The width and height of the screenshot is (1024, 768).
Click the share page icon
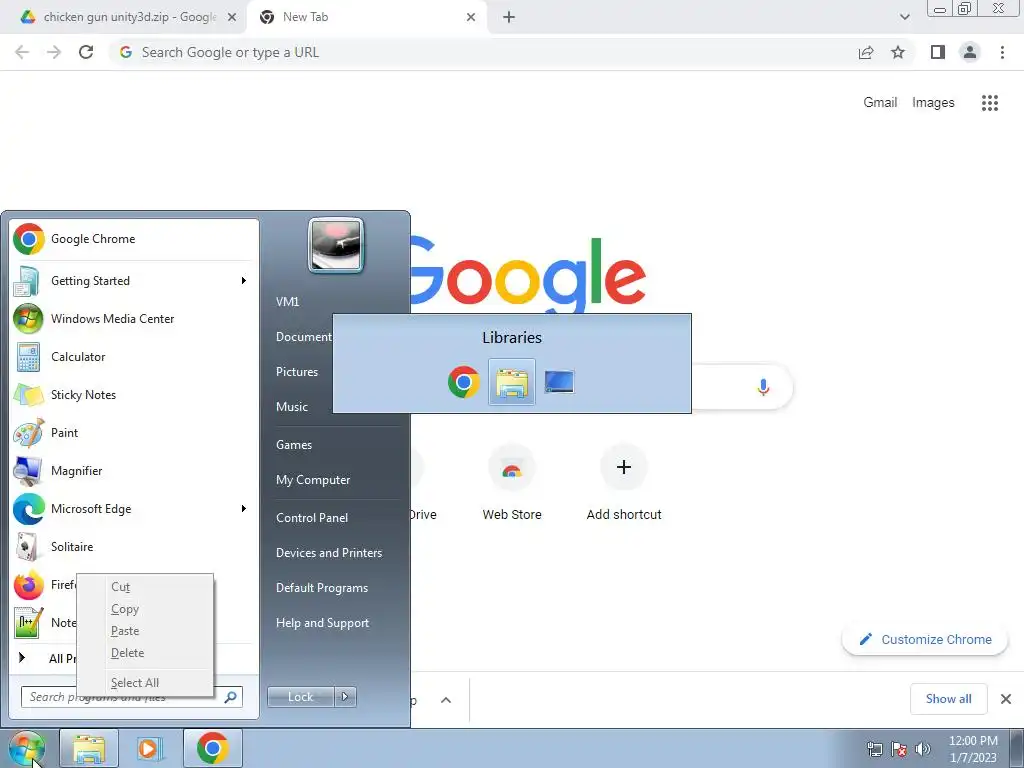(866, 52)
